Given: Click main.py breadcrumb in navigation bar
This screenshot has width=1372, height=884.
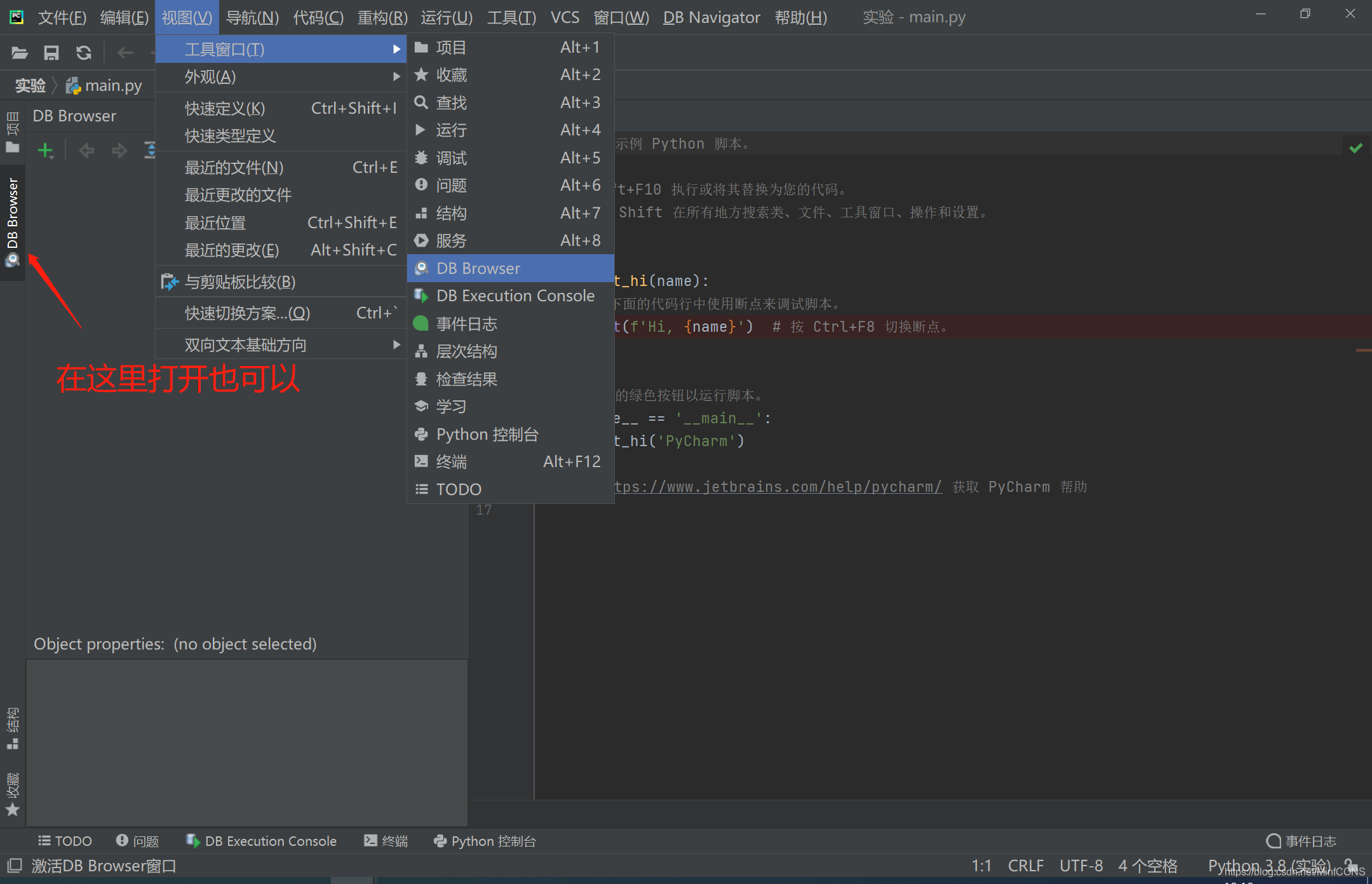Looking at the screenshot, I should pos(105,85).
